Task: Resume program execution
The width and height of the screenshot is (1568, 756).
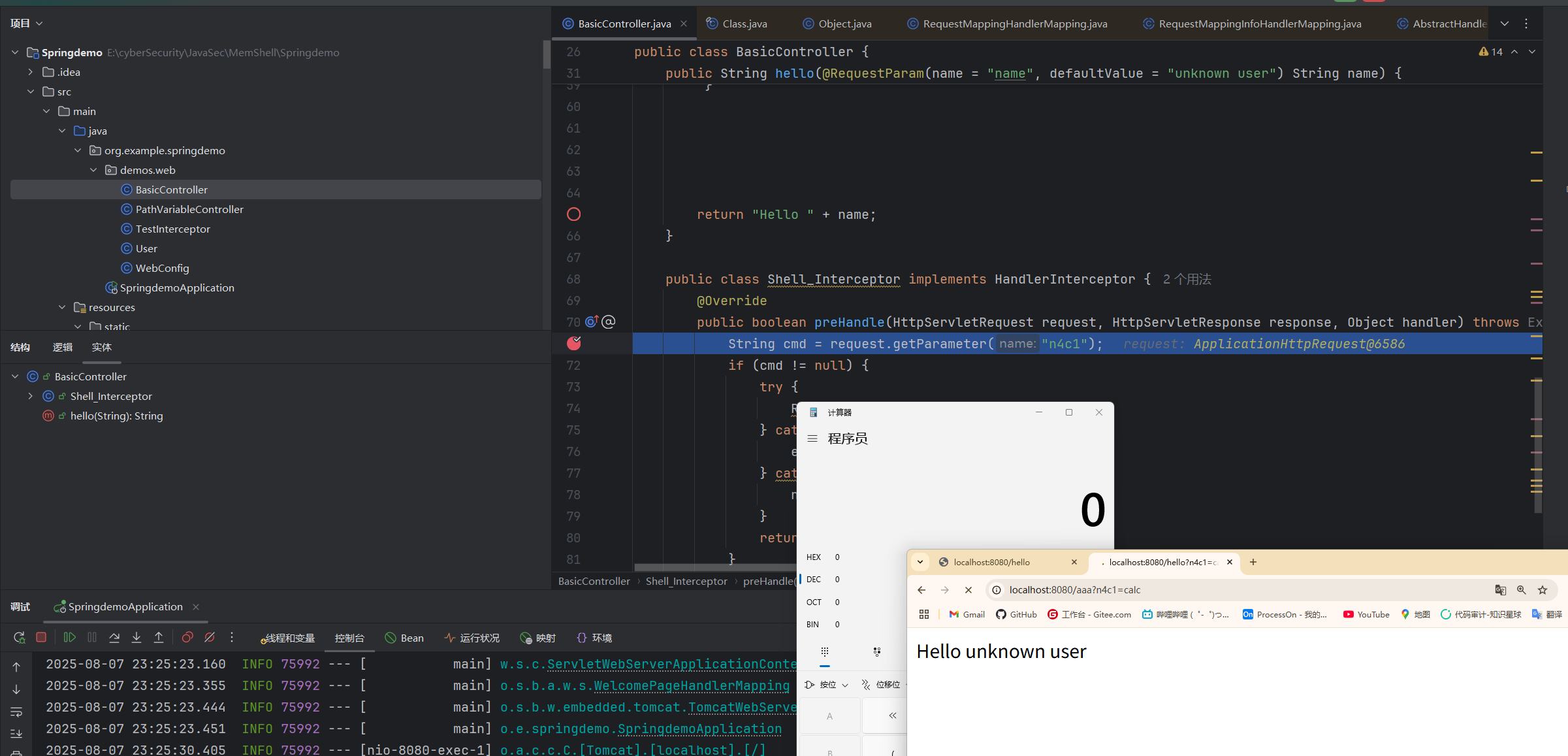Action: (x=70, y=637)
